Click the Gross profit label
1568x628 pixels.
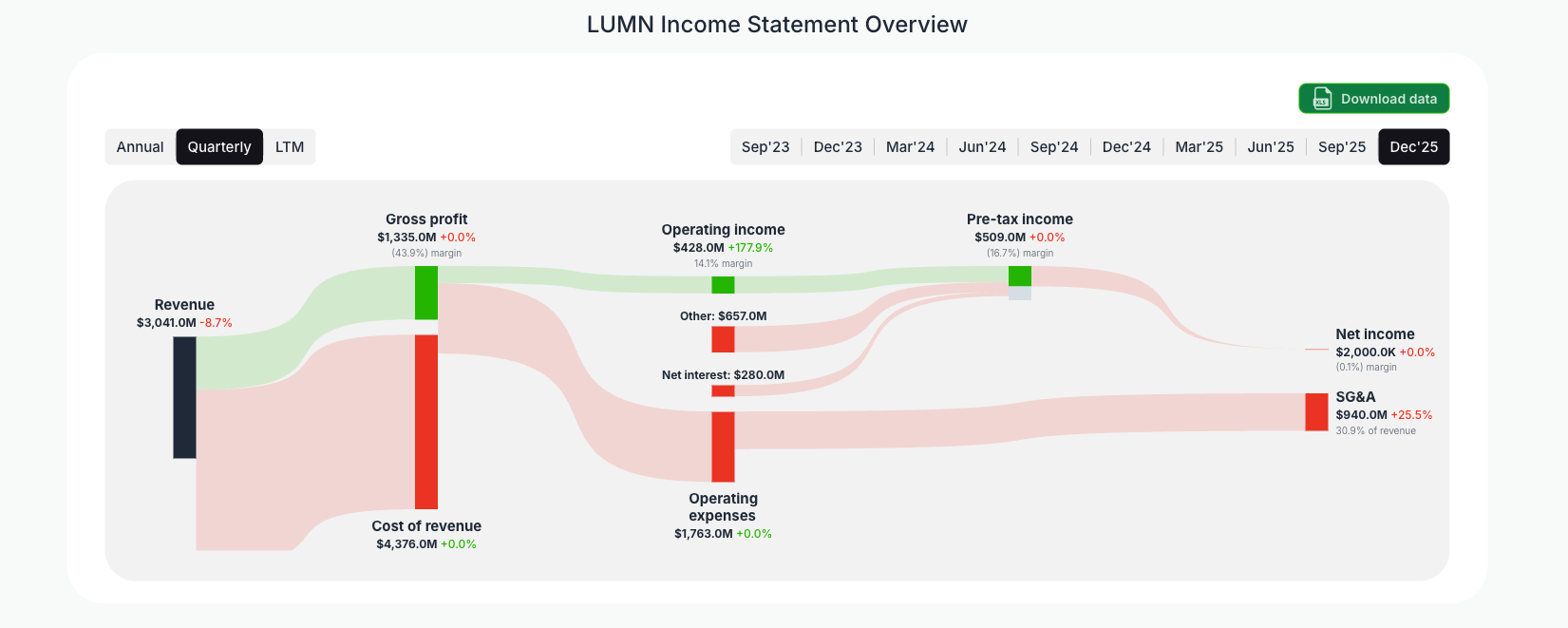[x=426, y=219]
